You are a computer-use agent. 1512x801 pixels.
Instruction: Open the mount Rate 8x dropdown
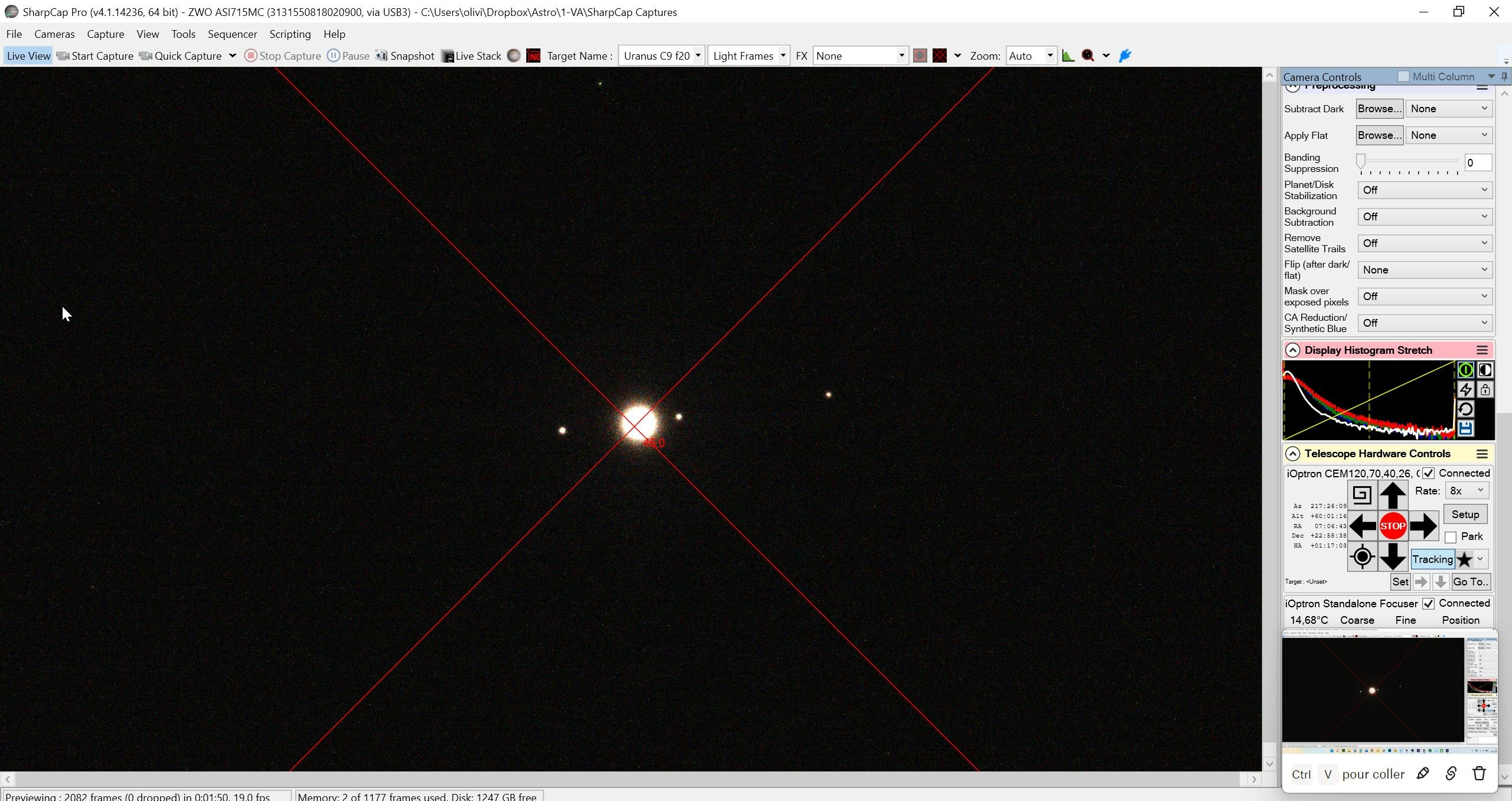(x=1467, y=491)
